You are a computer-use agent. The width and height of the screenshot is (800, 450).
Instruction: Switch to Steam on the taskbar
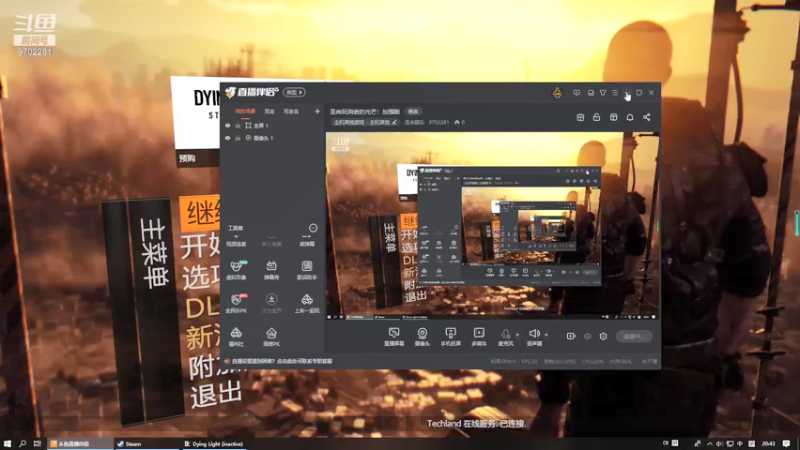(147, 444)
